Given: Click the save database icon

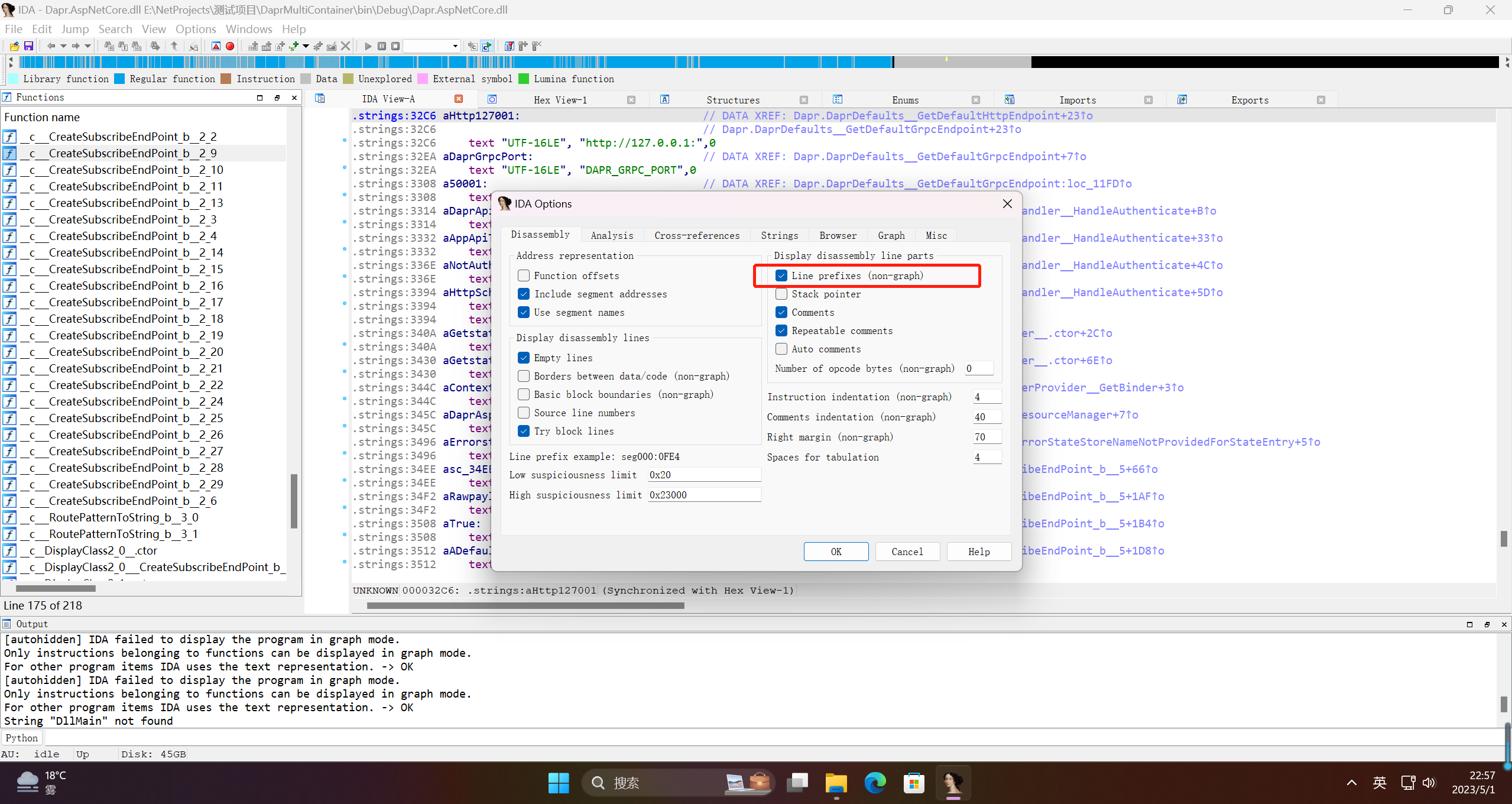Looking at the screenshot, I should [x=28, y=46].
